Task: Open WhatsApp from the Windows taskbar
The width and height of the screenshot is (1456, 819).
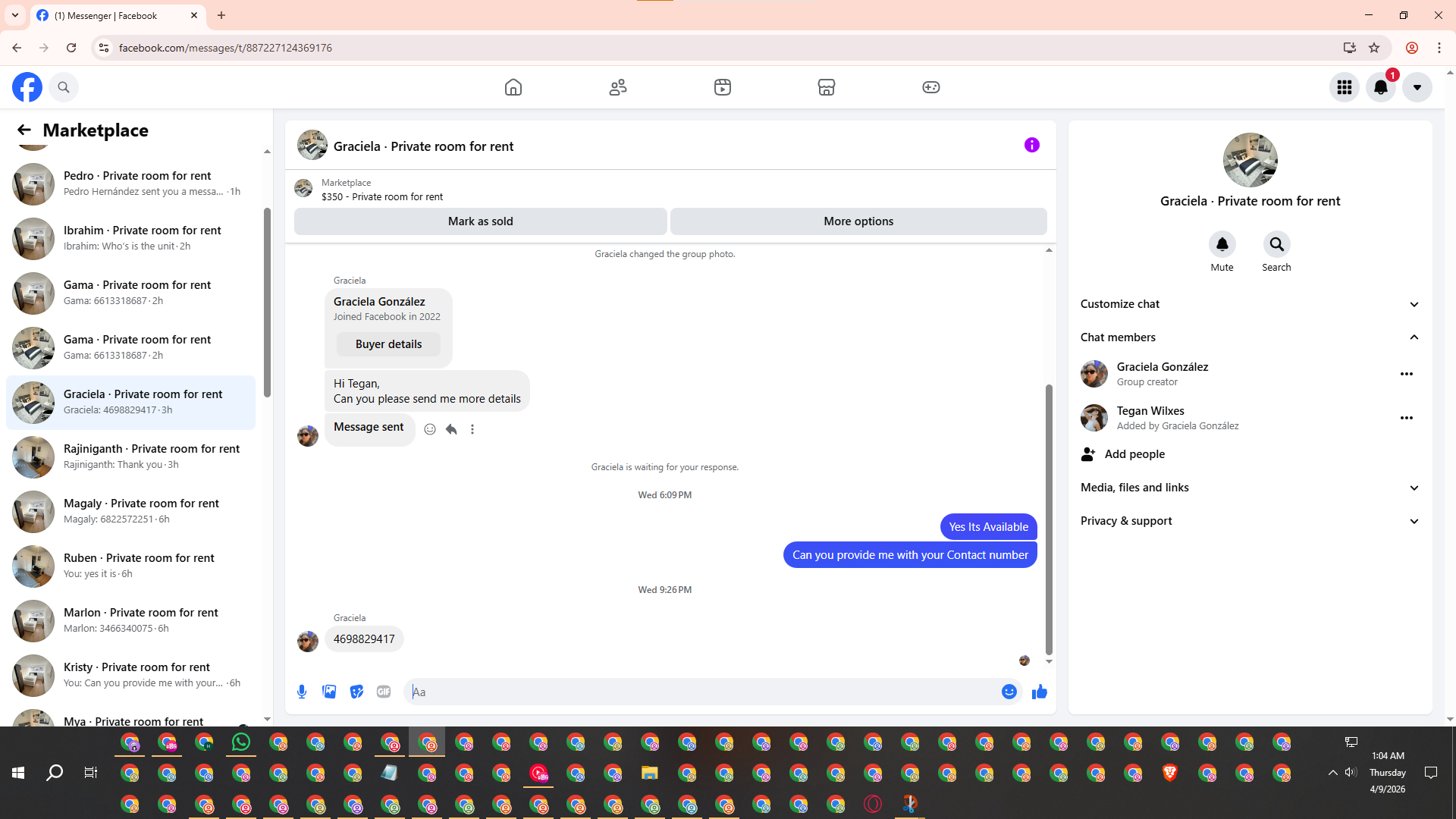Action: point(241,742)
